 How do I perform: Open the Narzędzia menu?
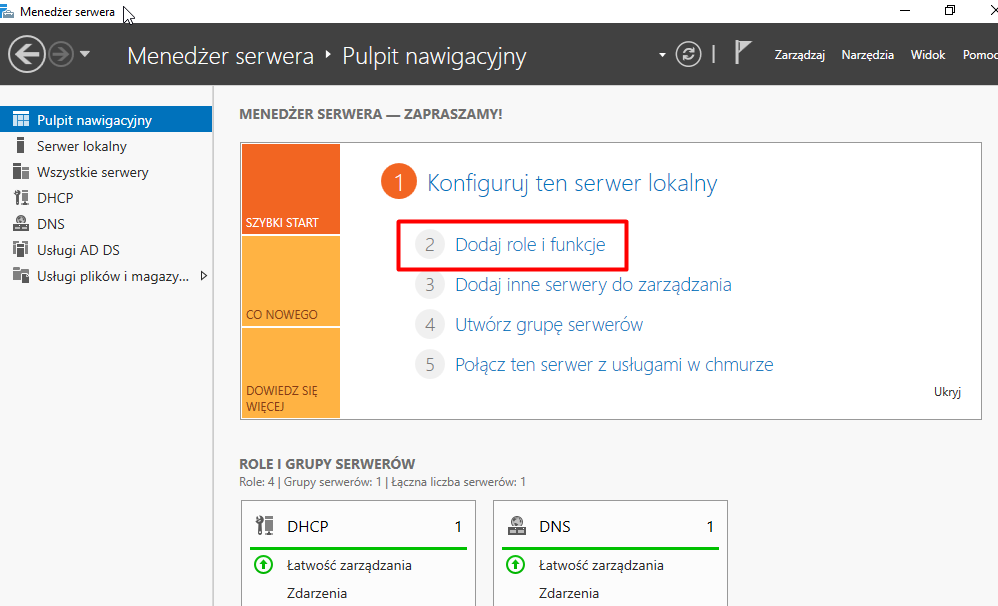pos(867,55)
